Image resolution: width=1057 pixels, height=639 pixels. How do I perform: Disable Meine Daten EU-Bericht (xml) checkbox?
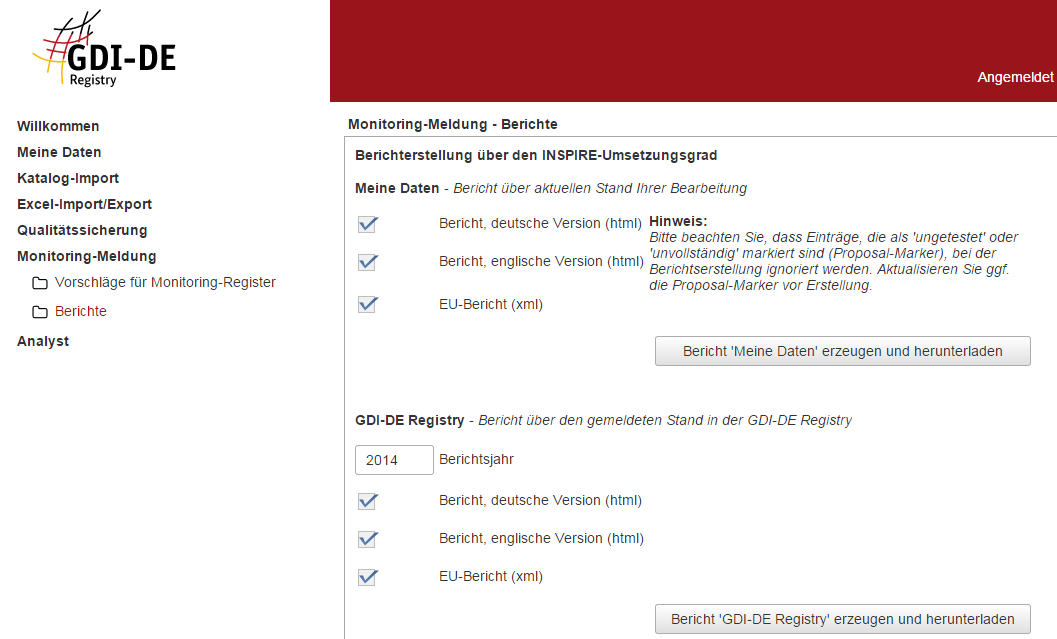[367, 304]
